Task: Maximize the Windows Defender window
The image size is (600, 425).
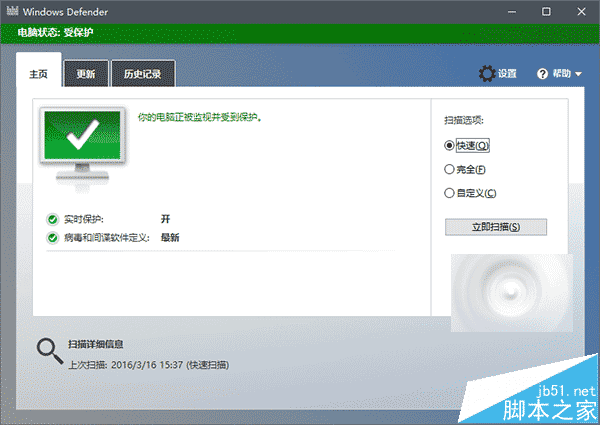Action: click(546, 12)
